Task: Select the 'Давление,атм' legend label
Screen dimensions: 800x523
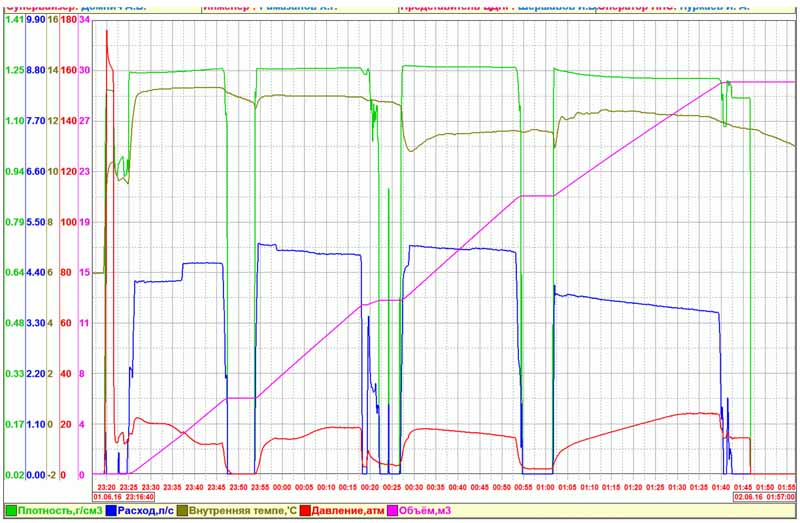Action: pos(348,511)
